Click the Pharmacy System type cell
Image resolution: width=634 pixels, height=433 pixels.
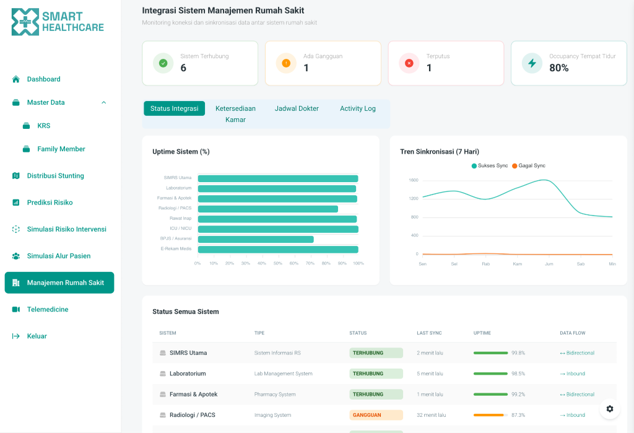275,394
